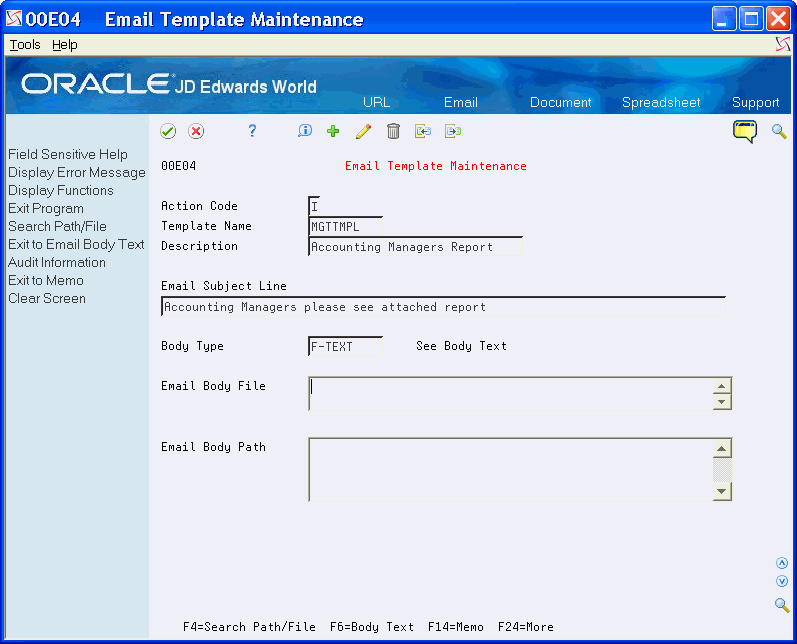Click F4=Search Path/File function key text
The height and width of the screenshot is (644, 797).
coord(249,627)
